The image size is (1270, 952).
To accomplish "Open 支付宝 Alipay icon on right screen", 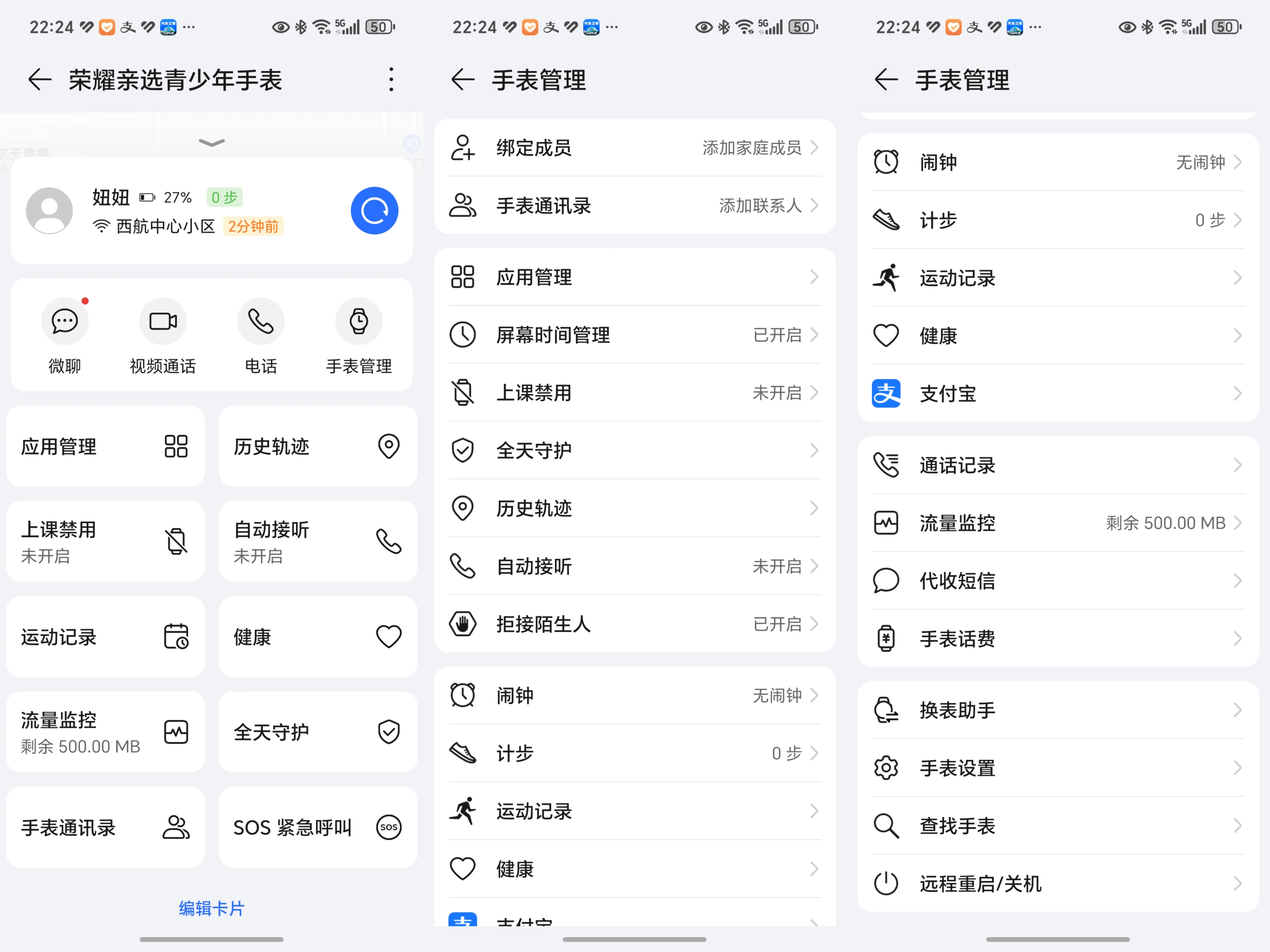I will [x=886, y=393].
